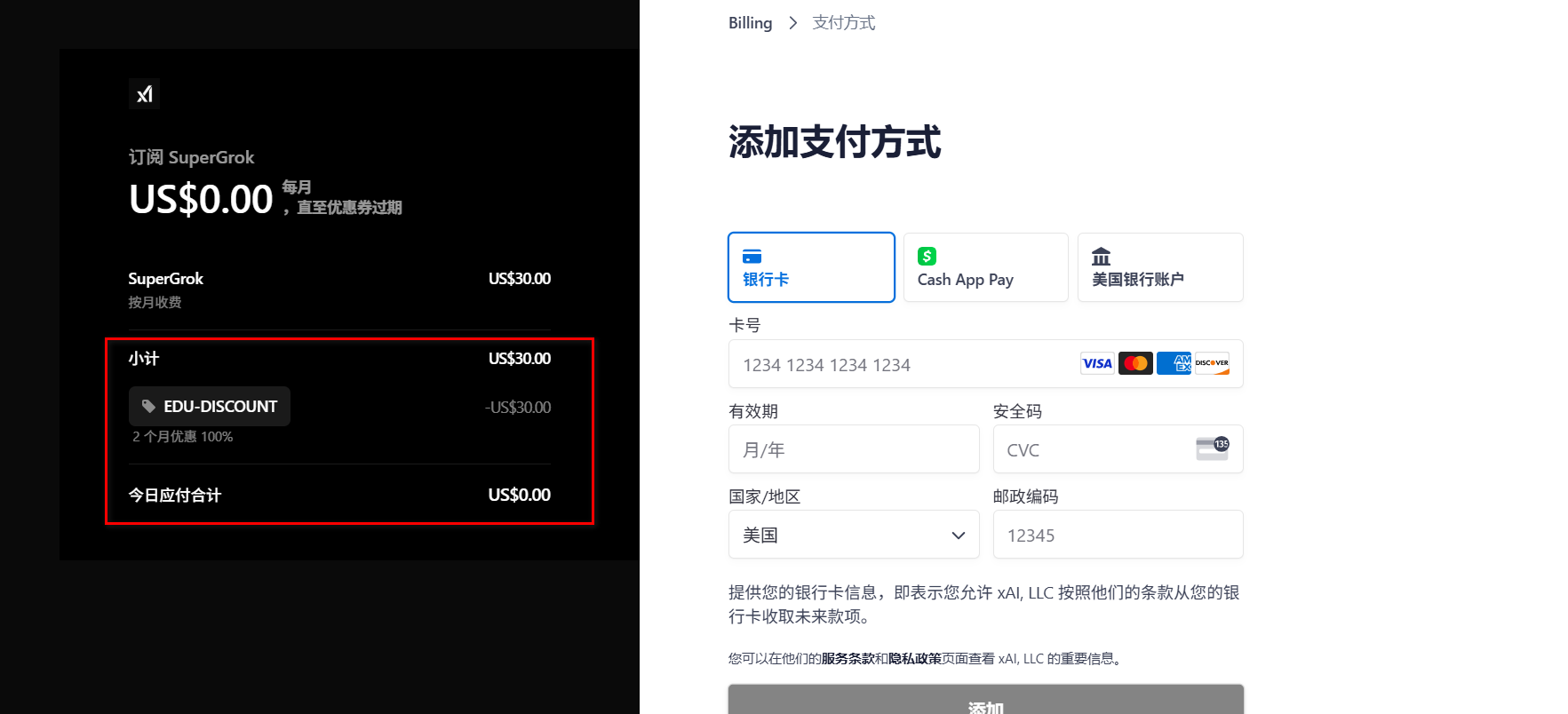This screenshot has height=714, width=1568.
Task: Focus the CVC security code field
Action: 1118,449
